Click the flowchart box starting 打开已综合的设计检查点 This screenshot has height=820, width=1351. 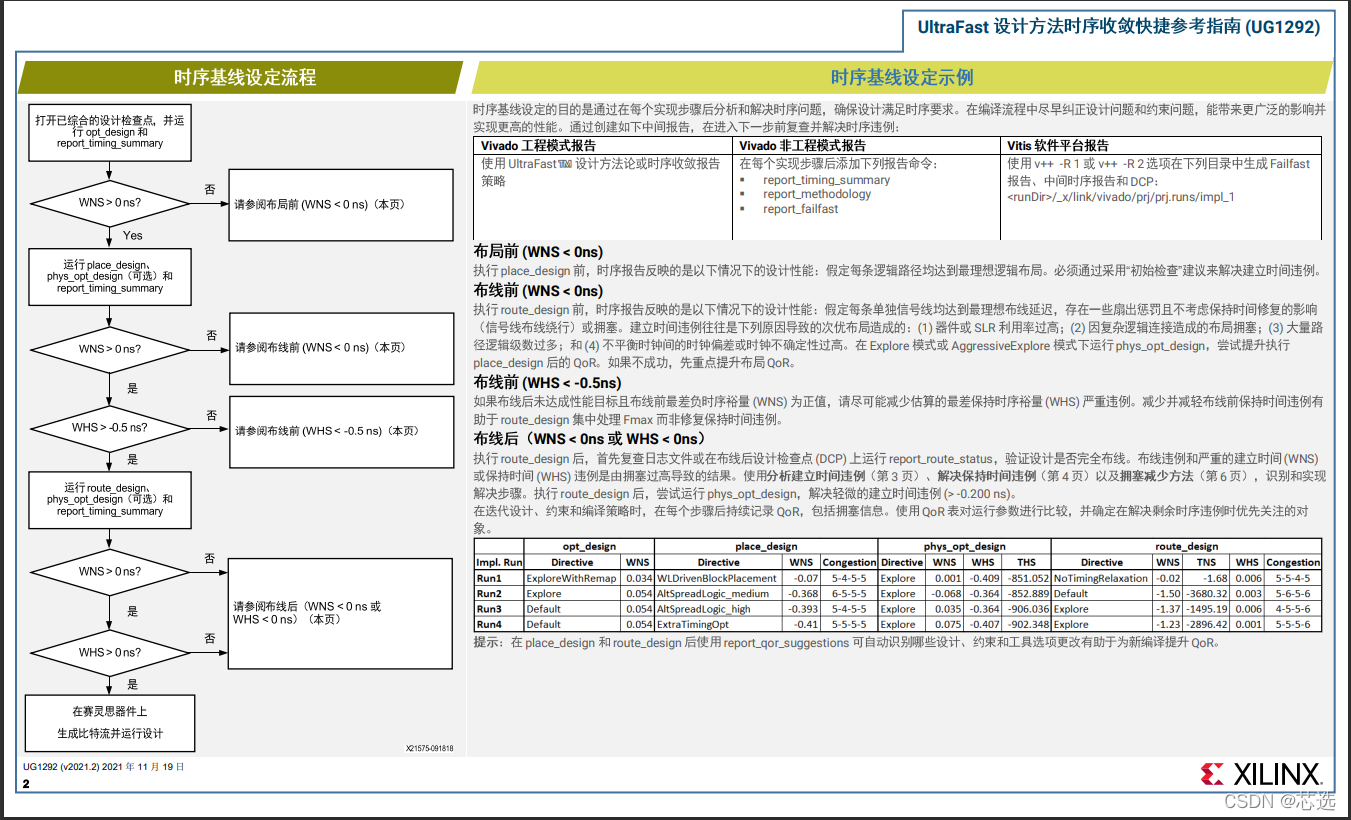pos(110,132)
